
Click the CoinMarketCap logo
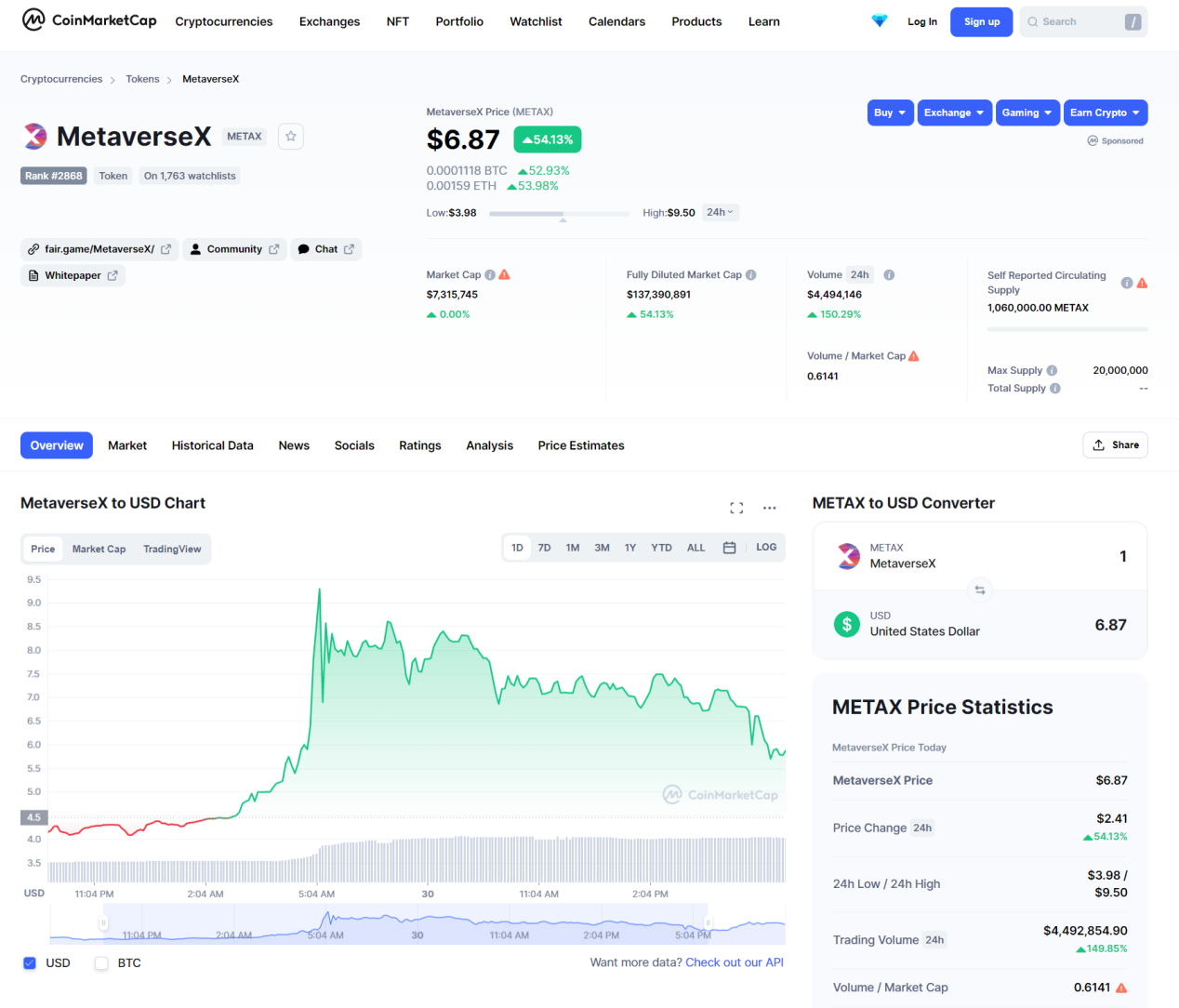pyautogui.click(x=89, y=20)
